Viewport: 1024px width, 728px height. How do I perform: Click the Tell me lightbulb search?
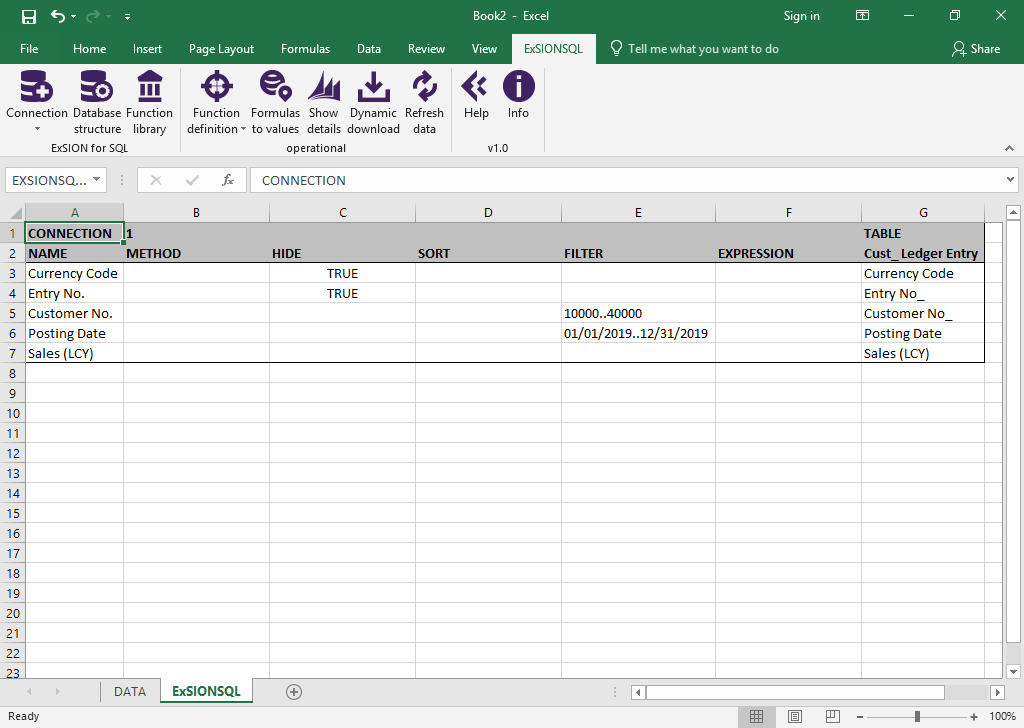(616, 49)
